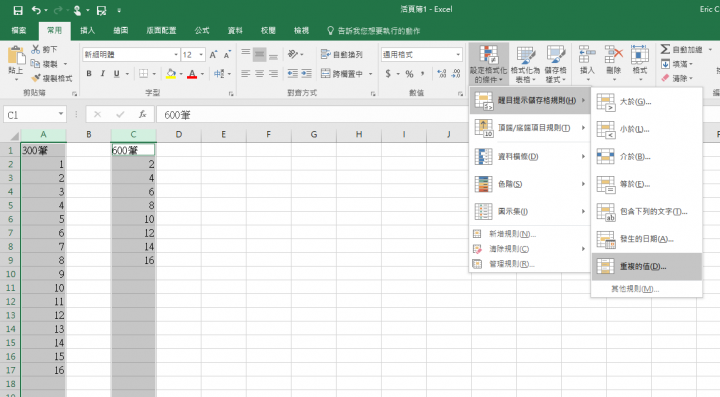
Task: Open the number format dropdown
Action: (458, 55)
